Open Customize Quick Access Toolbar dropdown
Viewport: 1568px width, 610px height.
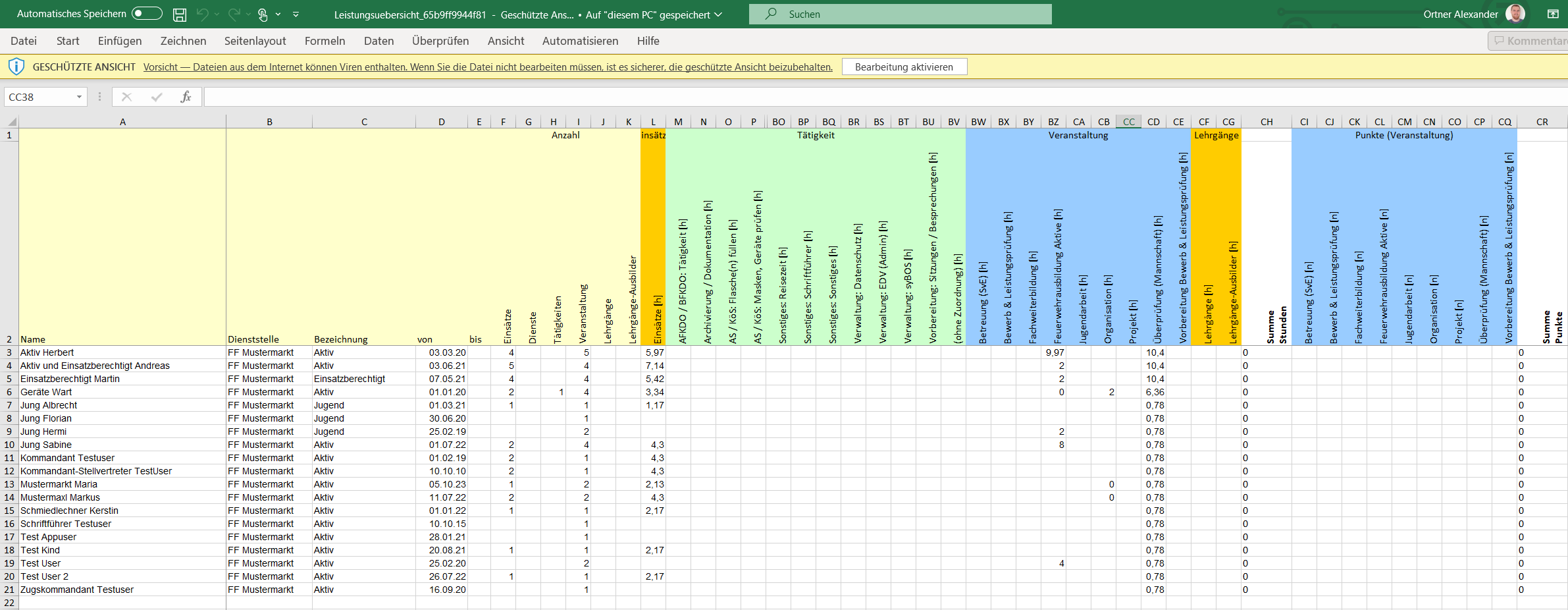click(296, 14)
